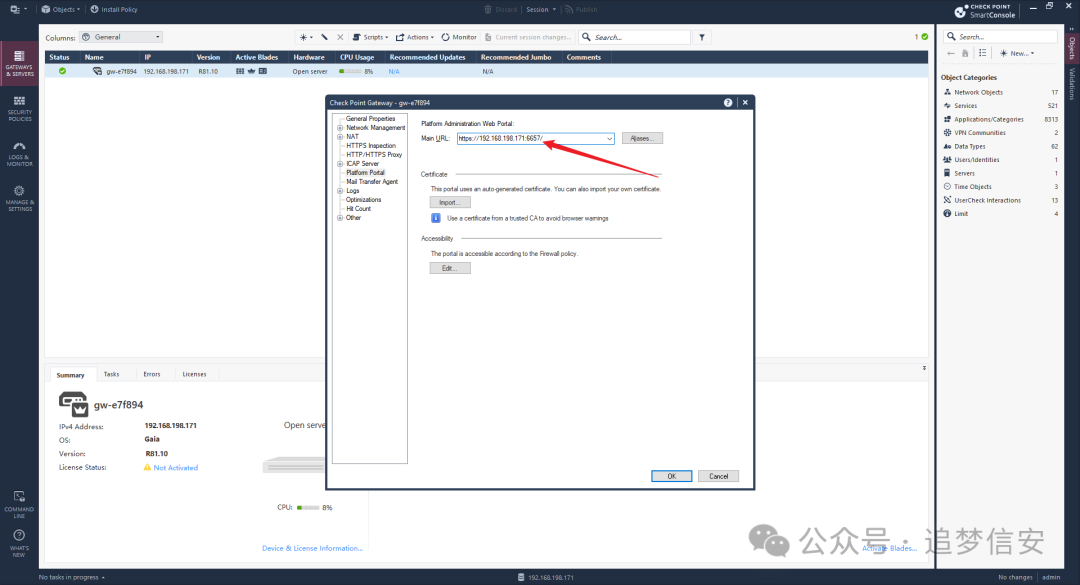Select HTTPS Inspection in tree
The width and height of the screenshot is (1080, 585).
[371, 145]
